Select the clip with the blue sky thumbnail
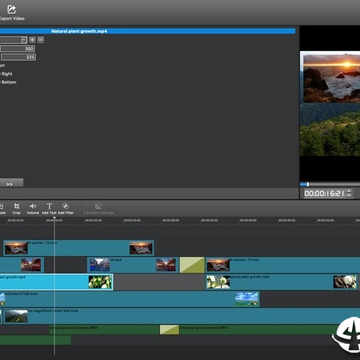This screenshot has width=360, height=360. [x=129, y=299]
